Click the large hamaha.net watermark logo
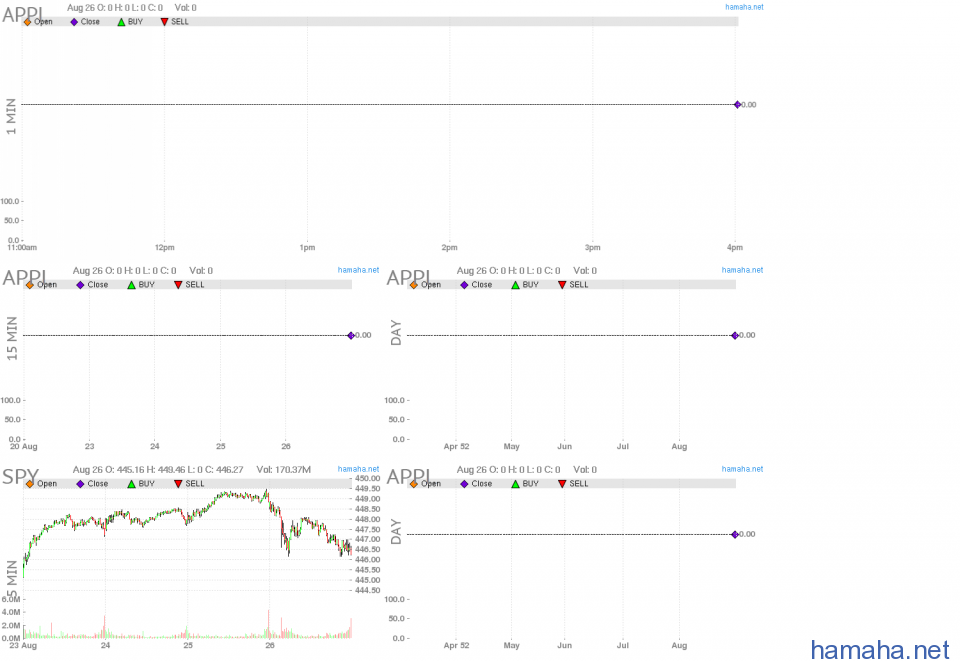The height and width of the screenshot is (661, 960). click(x=879, y=650)
